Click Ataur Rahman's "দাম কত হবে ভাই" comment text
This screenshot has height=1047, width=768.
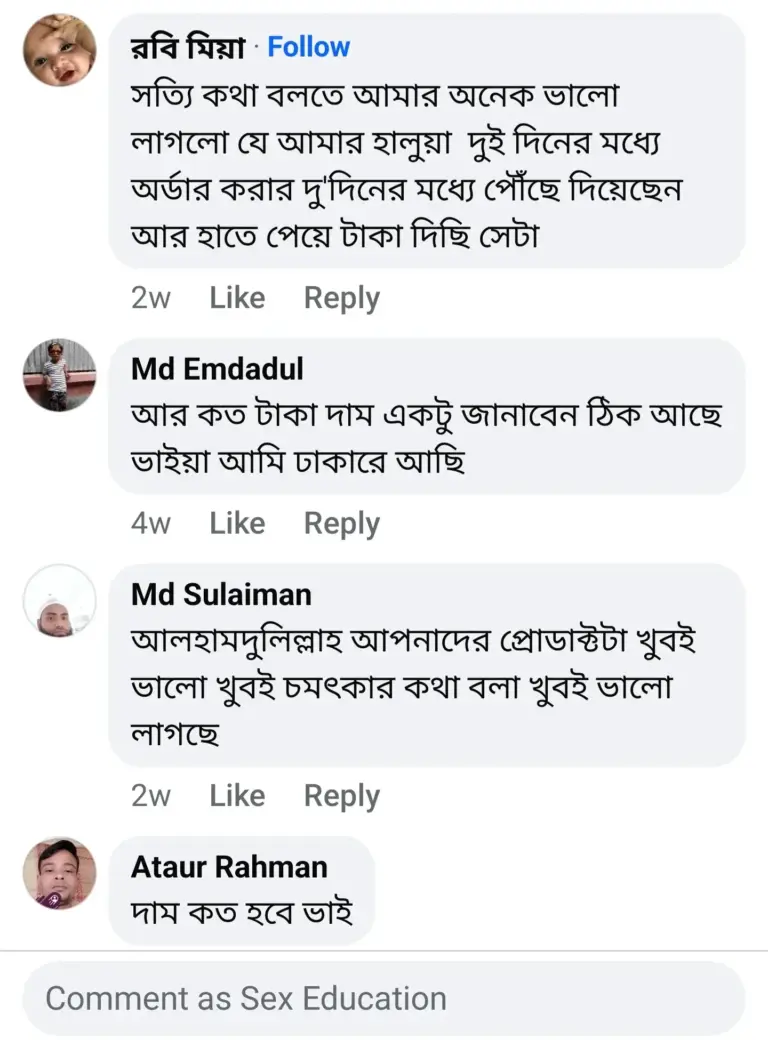click(x=242, y=913)
